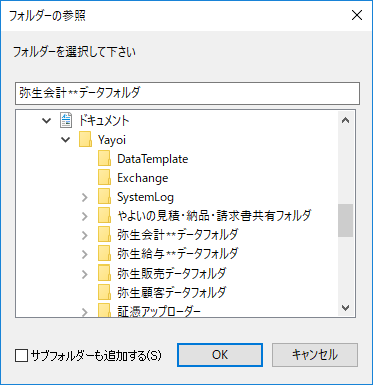
Task: Expand the SystemLog folder node
Action: tap(85, 197)
